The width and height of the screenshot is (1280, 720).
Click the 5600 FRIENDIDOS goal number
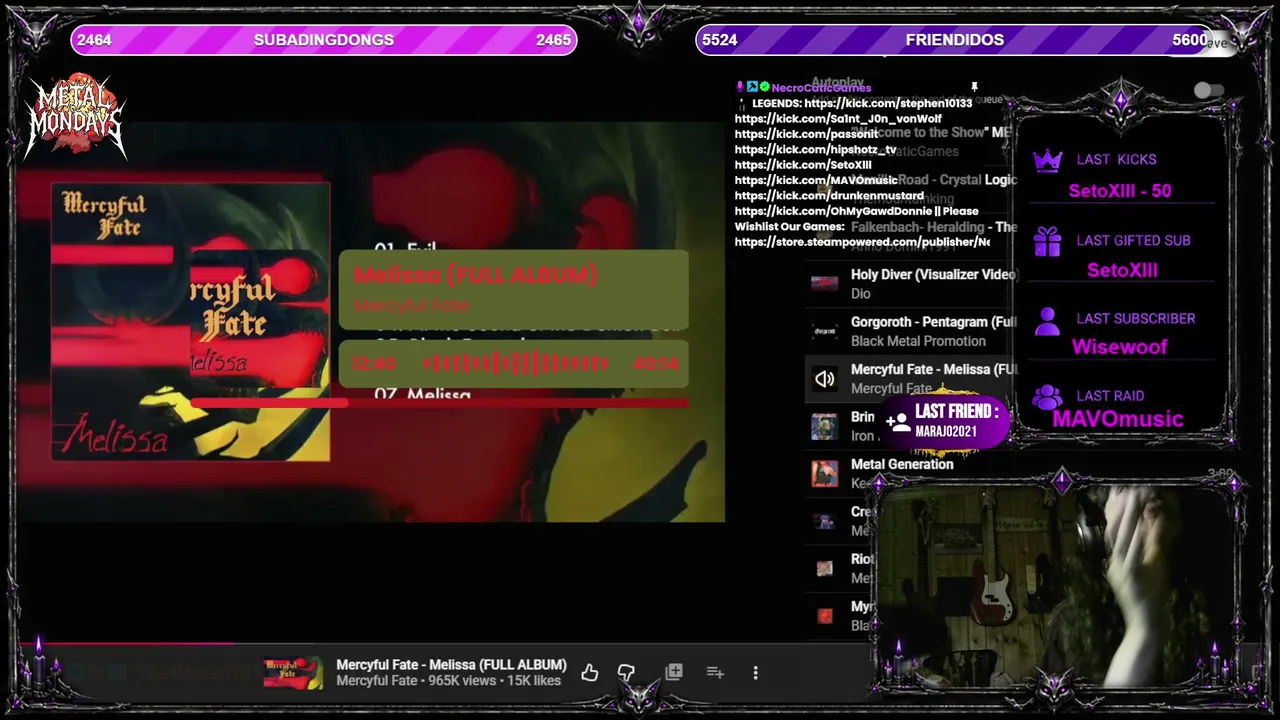coord(1190,40)
